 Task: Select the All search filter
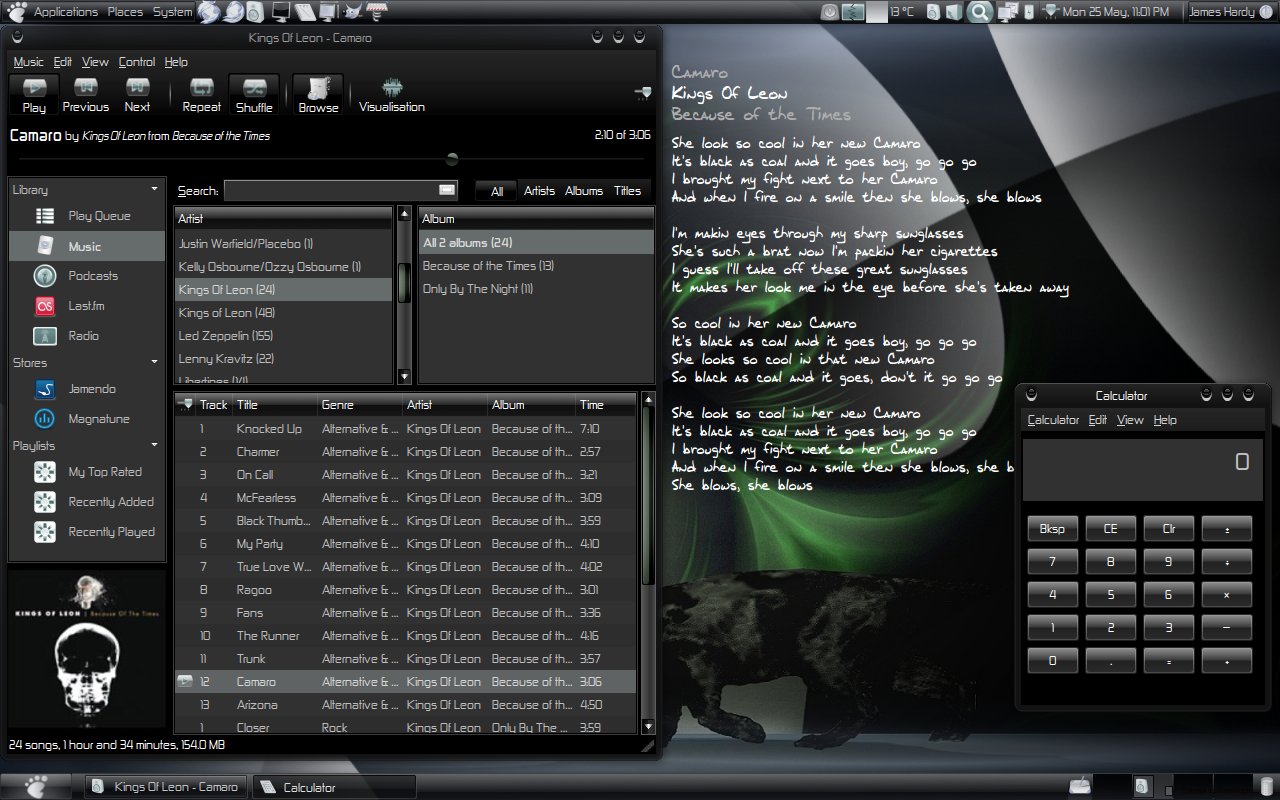(497, 191)
